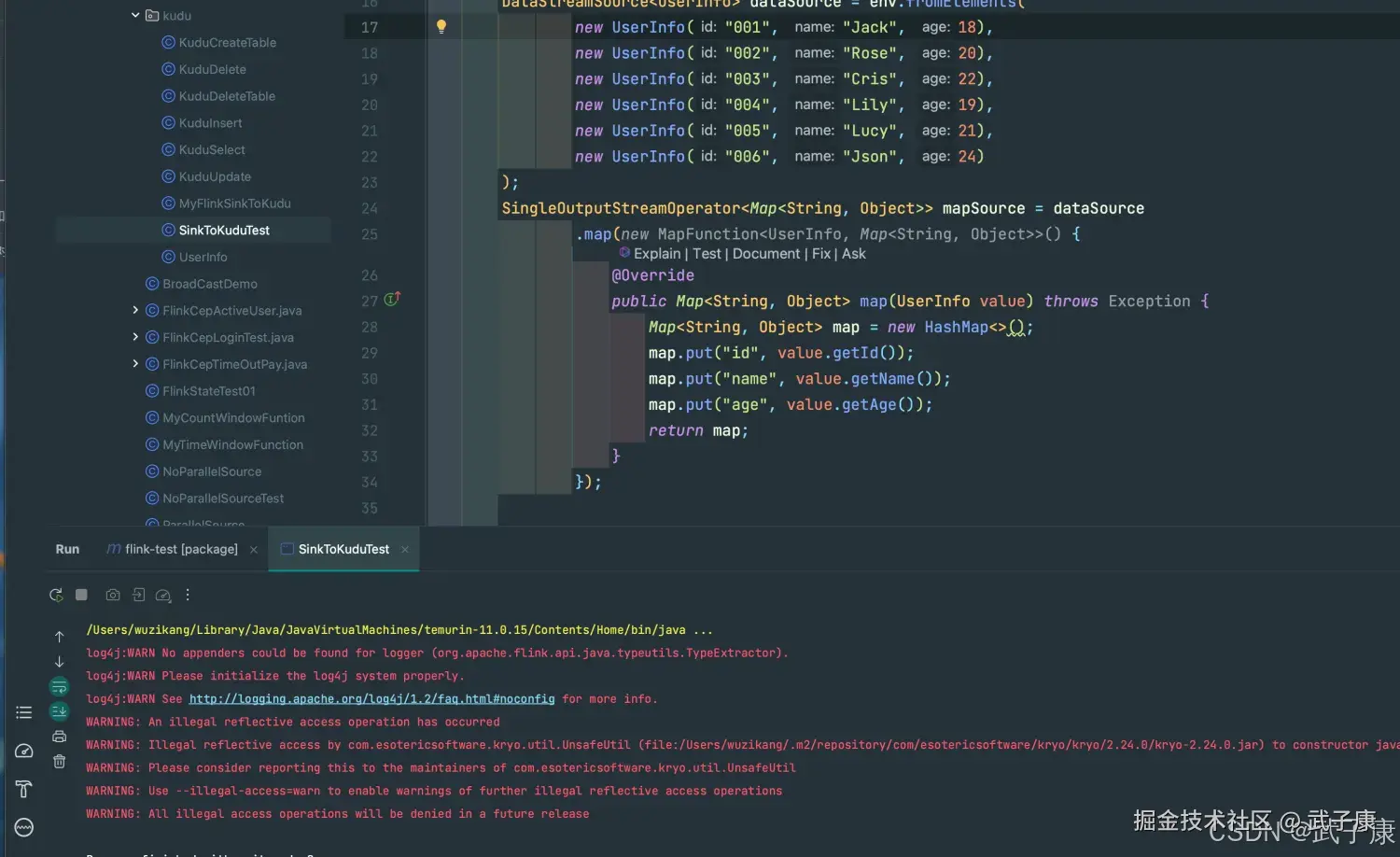The height and width of the screenshot is (857, 1400).
Task: Stop the running process
Action: (81, 595)
